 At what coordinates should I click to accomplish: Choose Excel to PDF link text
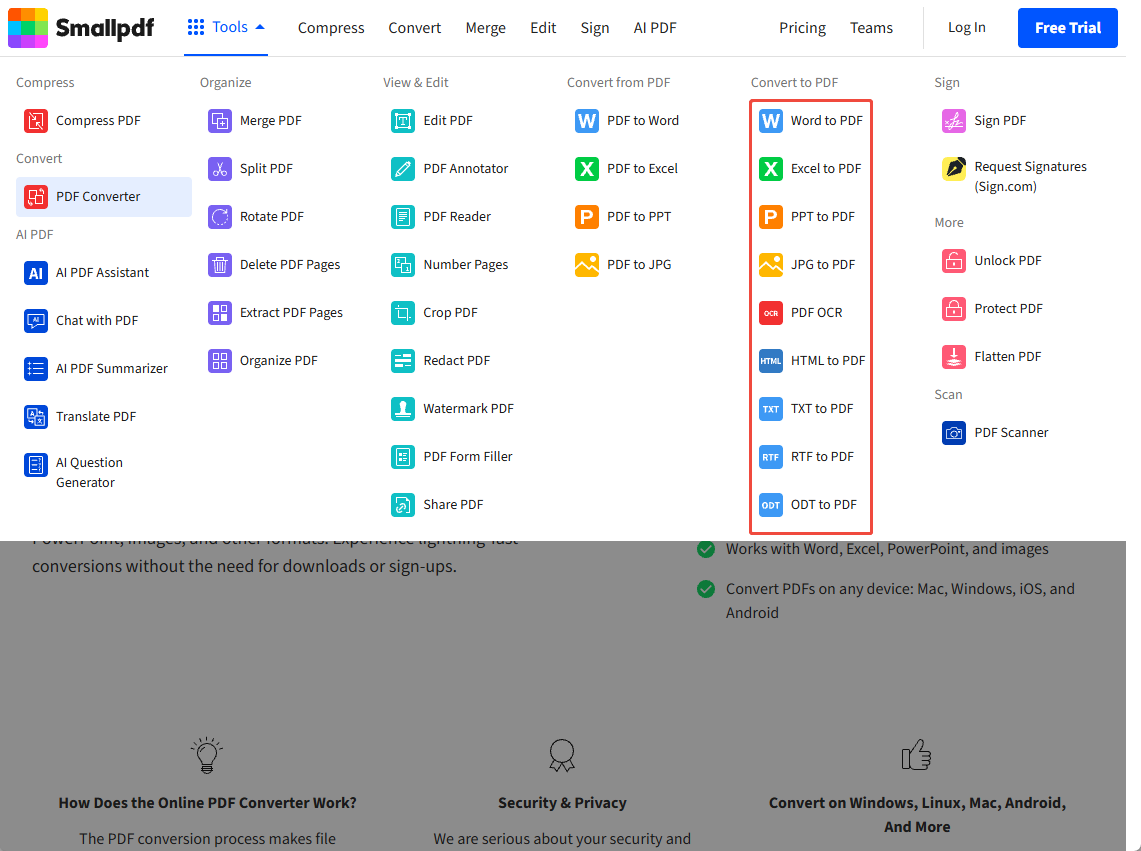point(826,169)
